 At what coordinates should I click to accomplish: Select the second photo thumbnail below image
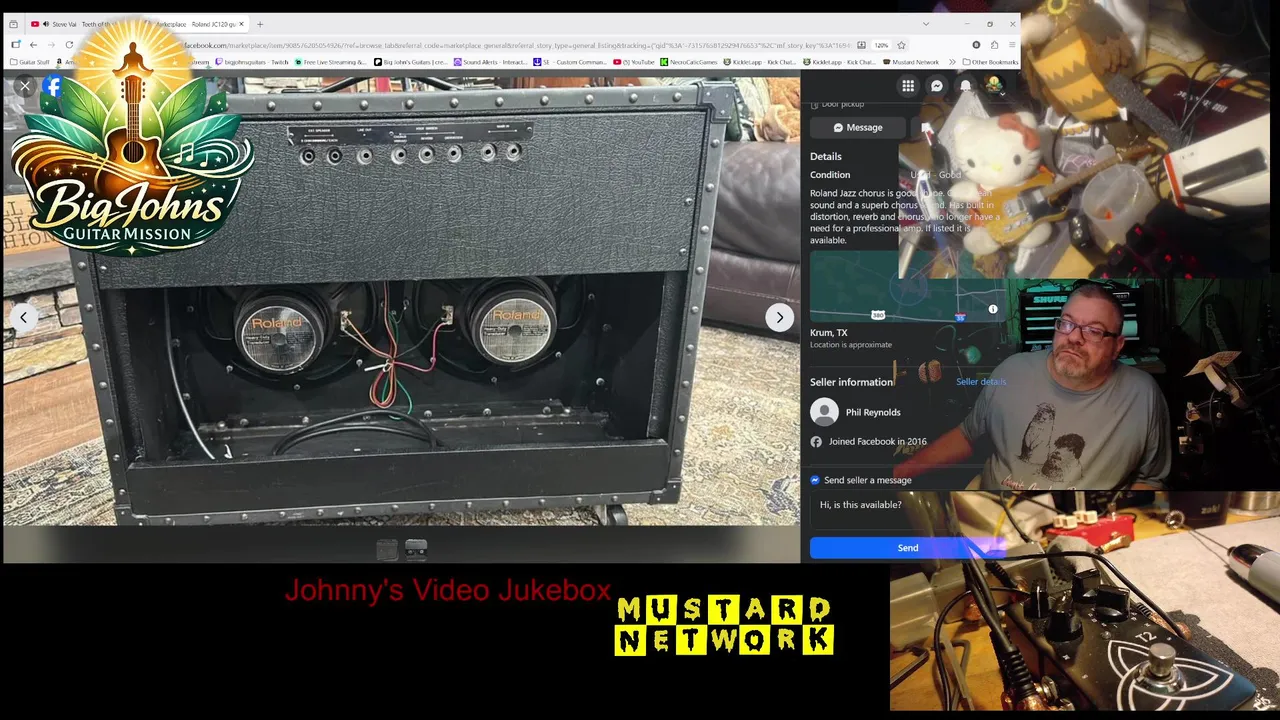[x=416, y=549]
